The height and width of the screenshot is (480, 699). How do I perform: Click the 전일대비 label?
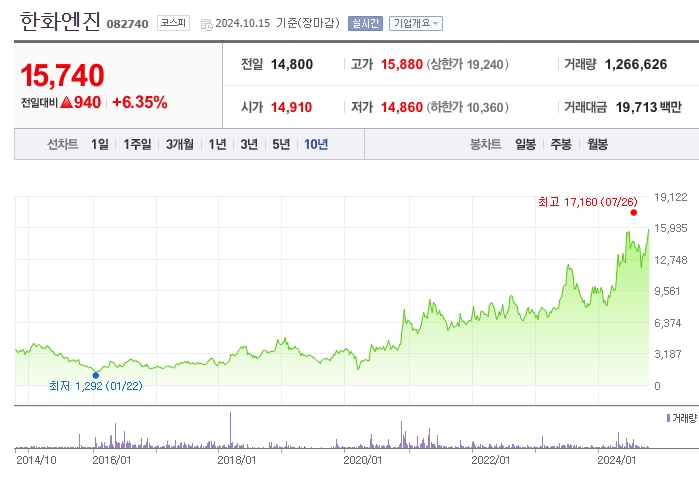point(39,103)
